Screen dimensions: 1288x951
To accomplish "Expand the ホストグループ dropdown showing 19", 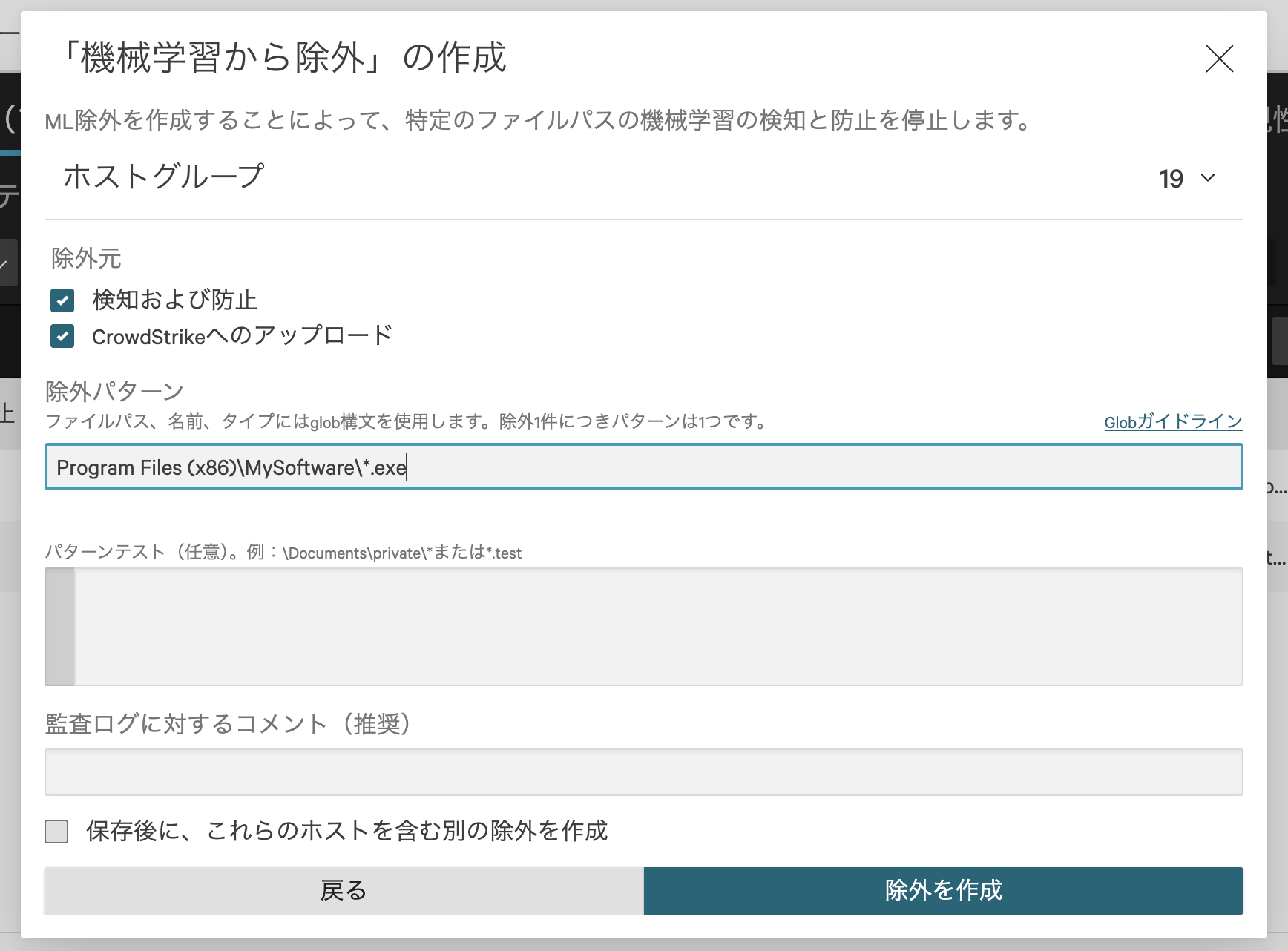I will click(x=1187, y=178).
